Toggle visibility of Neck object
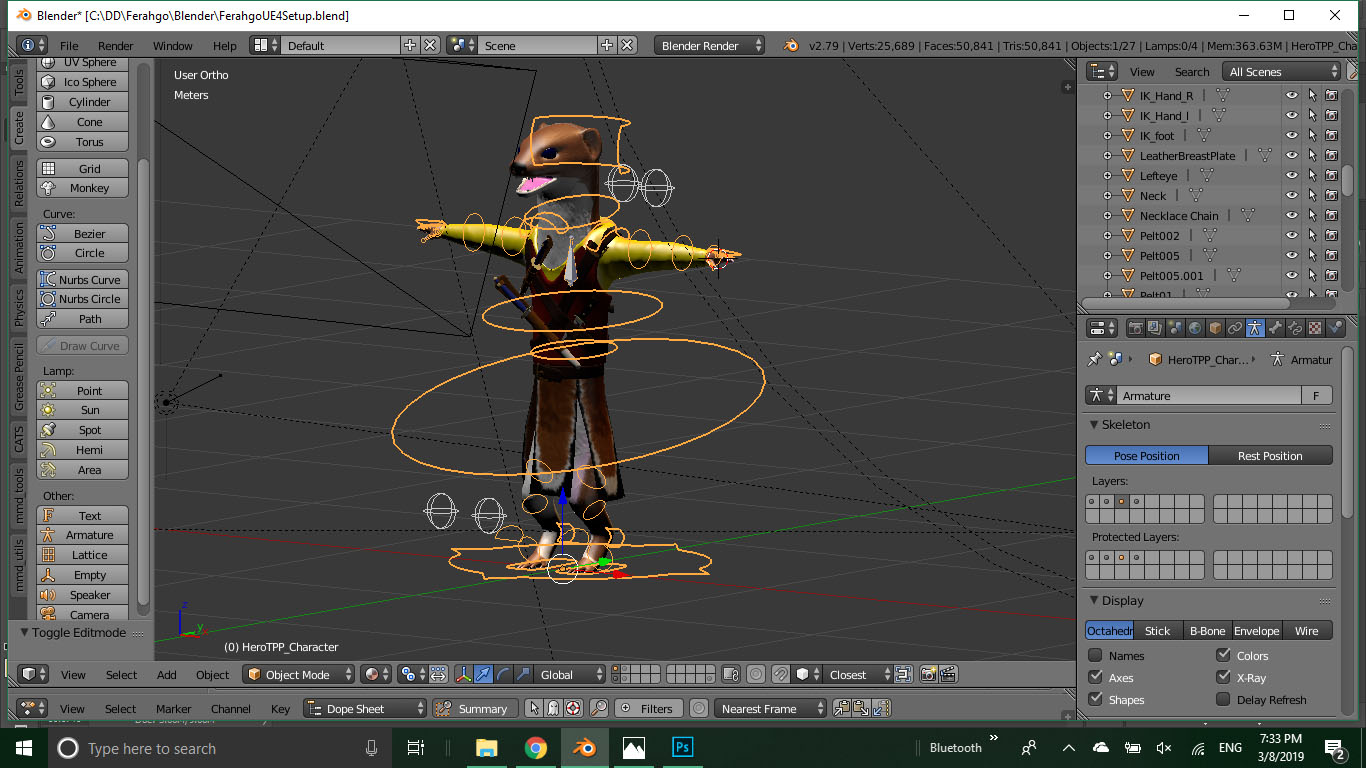The width and height of the screenshot is (1366, 768). (1292, 196)
